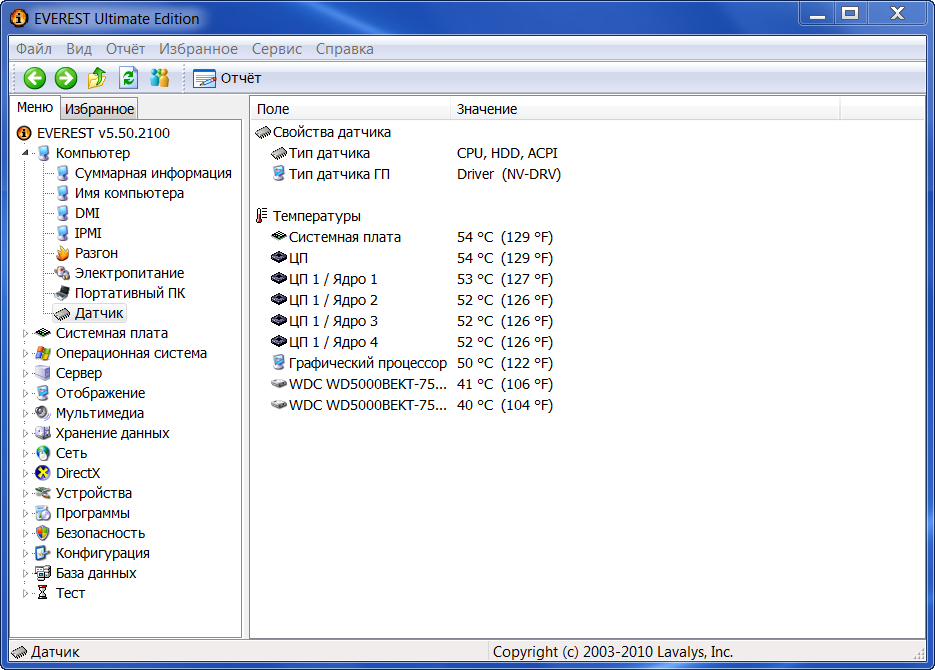Viewport: 935px width, 670px height.
Task: Click the Значение column header
Action: (645, 109)
